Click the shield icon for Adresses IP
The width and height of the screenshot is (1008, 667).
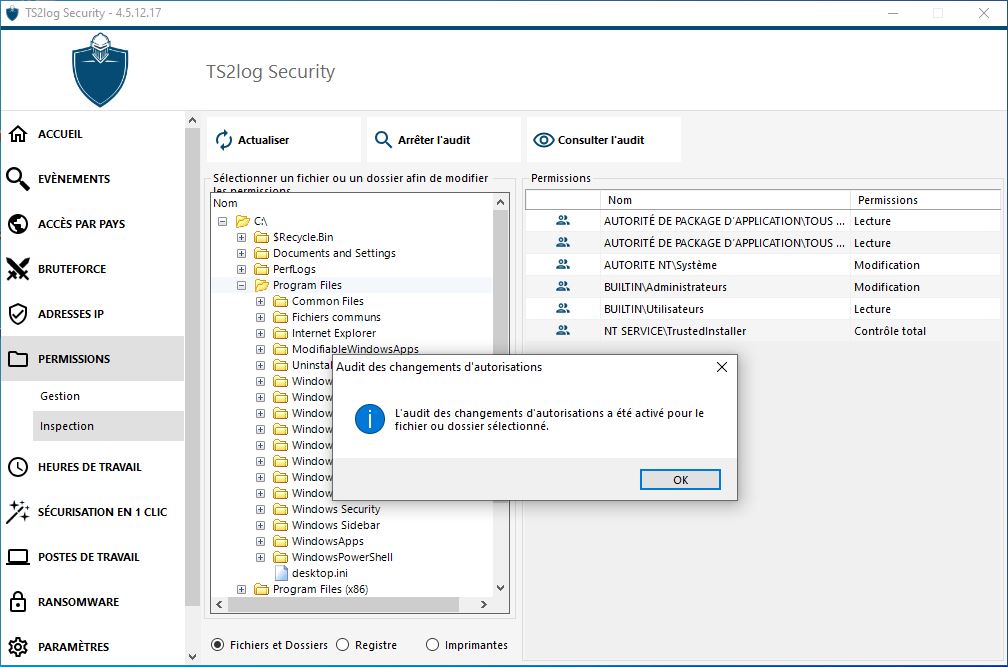coord(18,314)
